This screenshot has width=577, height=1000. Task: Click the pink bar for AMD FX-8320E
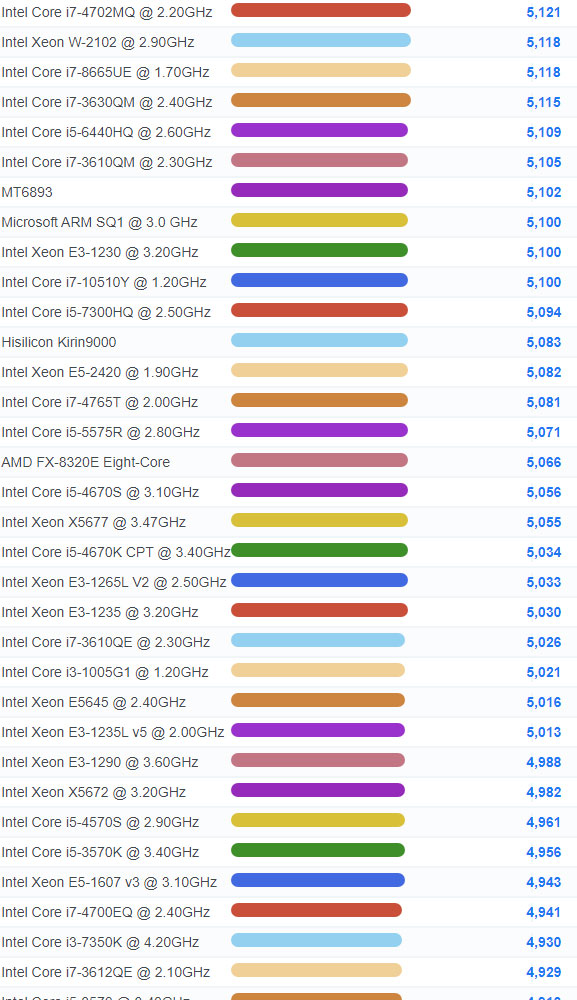pyautogui.click(x=319, y=460)
